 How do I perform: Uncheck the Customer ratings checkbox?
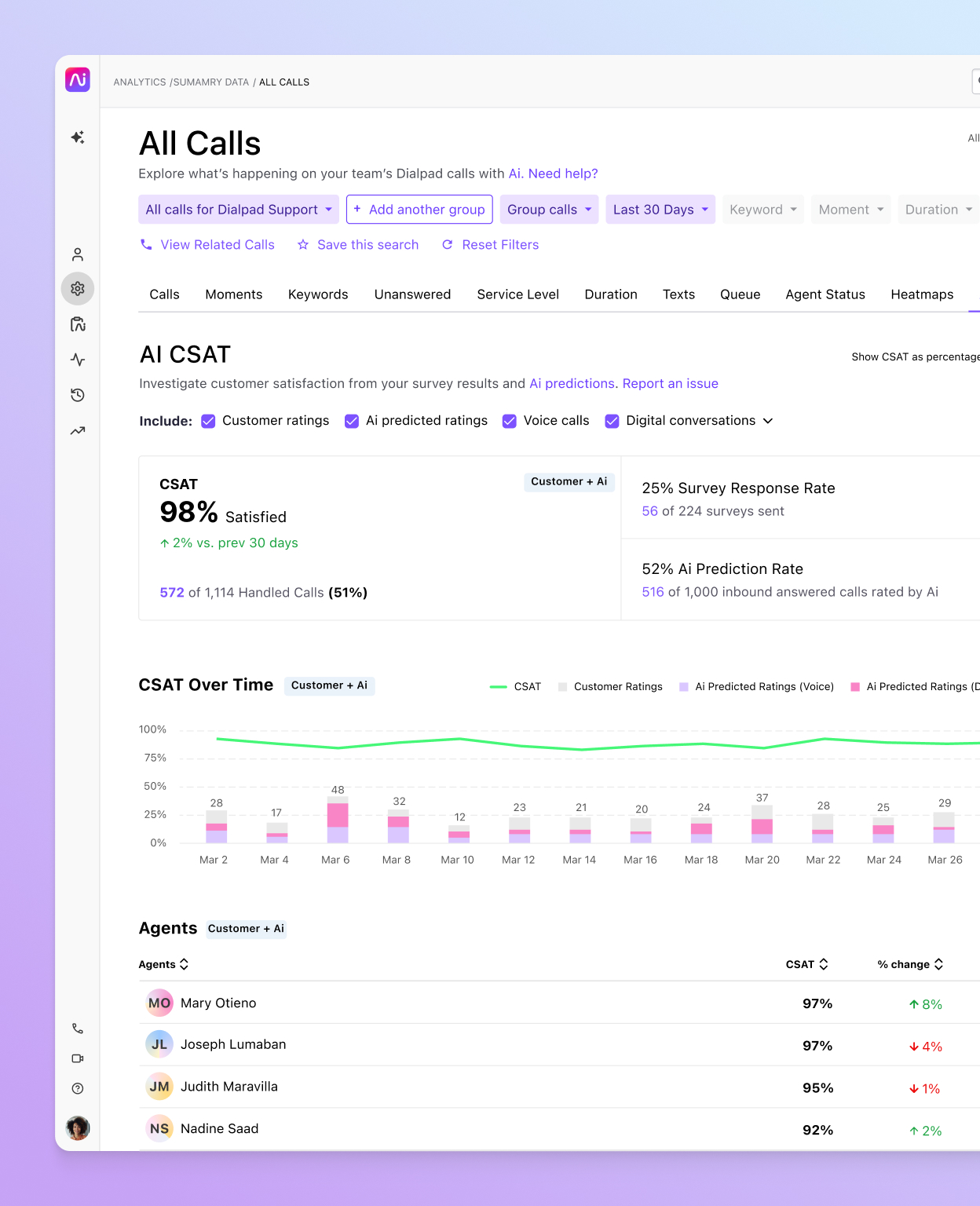click(x=208, y=421)
